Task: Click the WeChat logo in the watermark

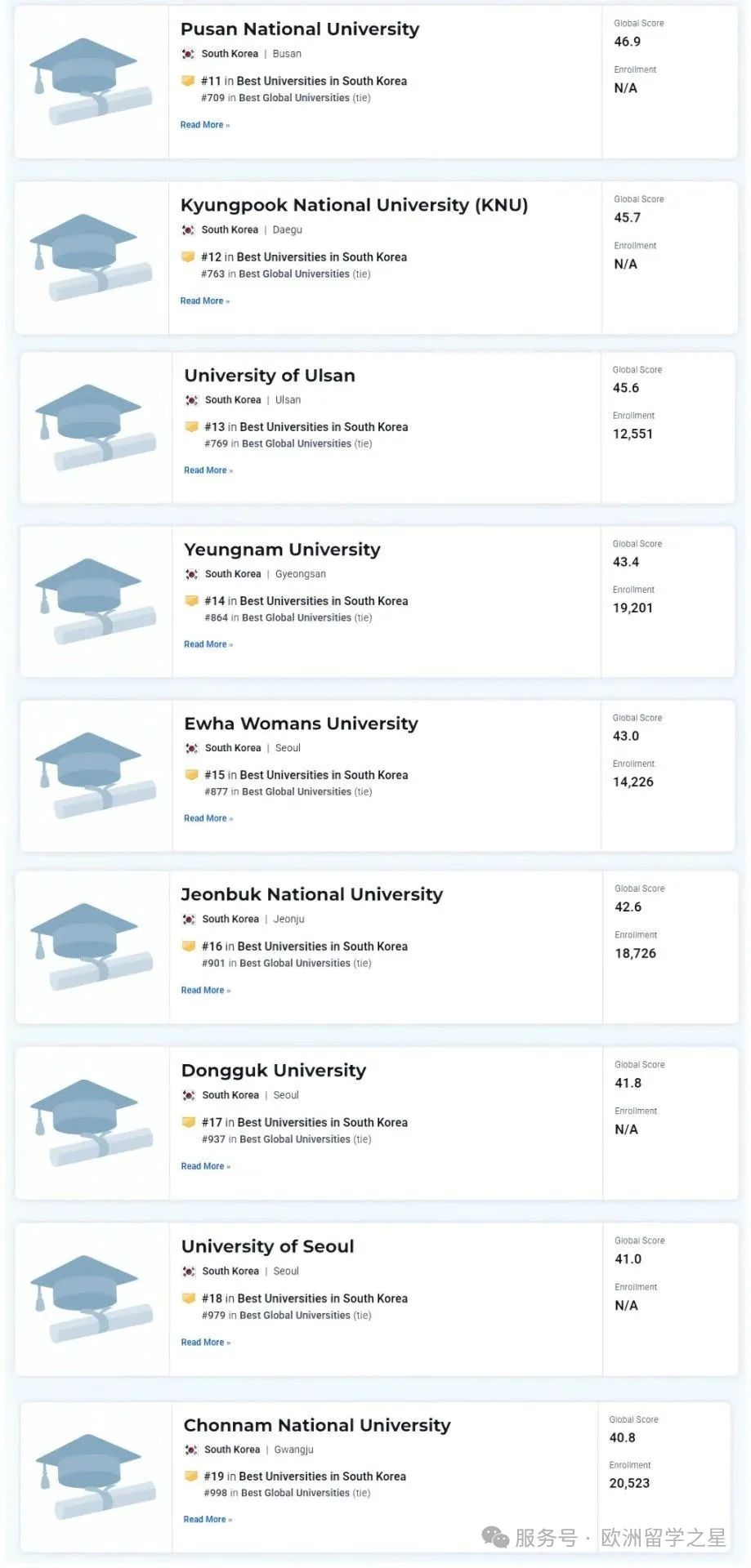Action: tap(495, 1538)
